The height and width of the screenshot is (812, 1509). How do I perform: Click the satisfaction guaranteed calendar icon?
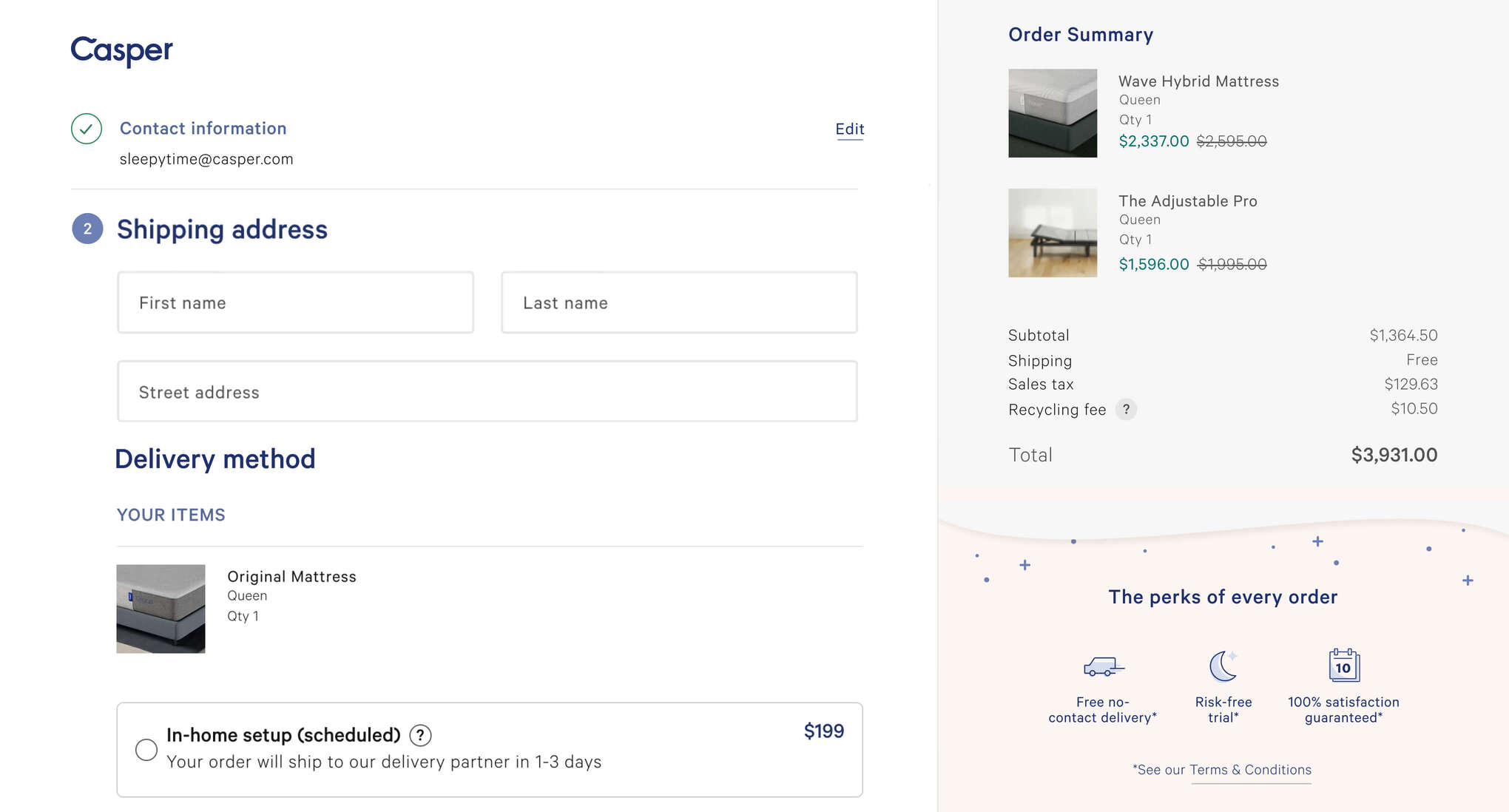[1343, 666]
